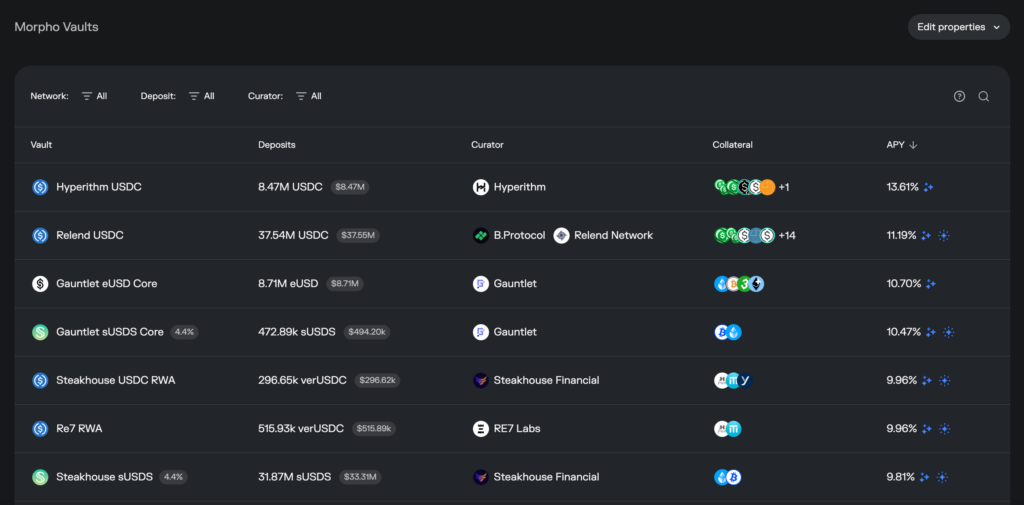Click the $37.55M deposit value badge
The width and height of the screenshot is (1024, 505).
[358, 235]
